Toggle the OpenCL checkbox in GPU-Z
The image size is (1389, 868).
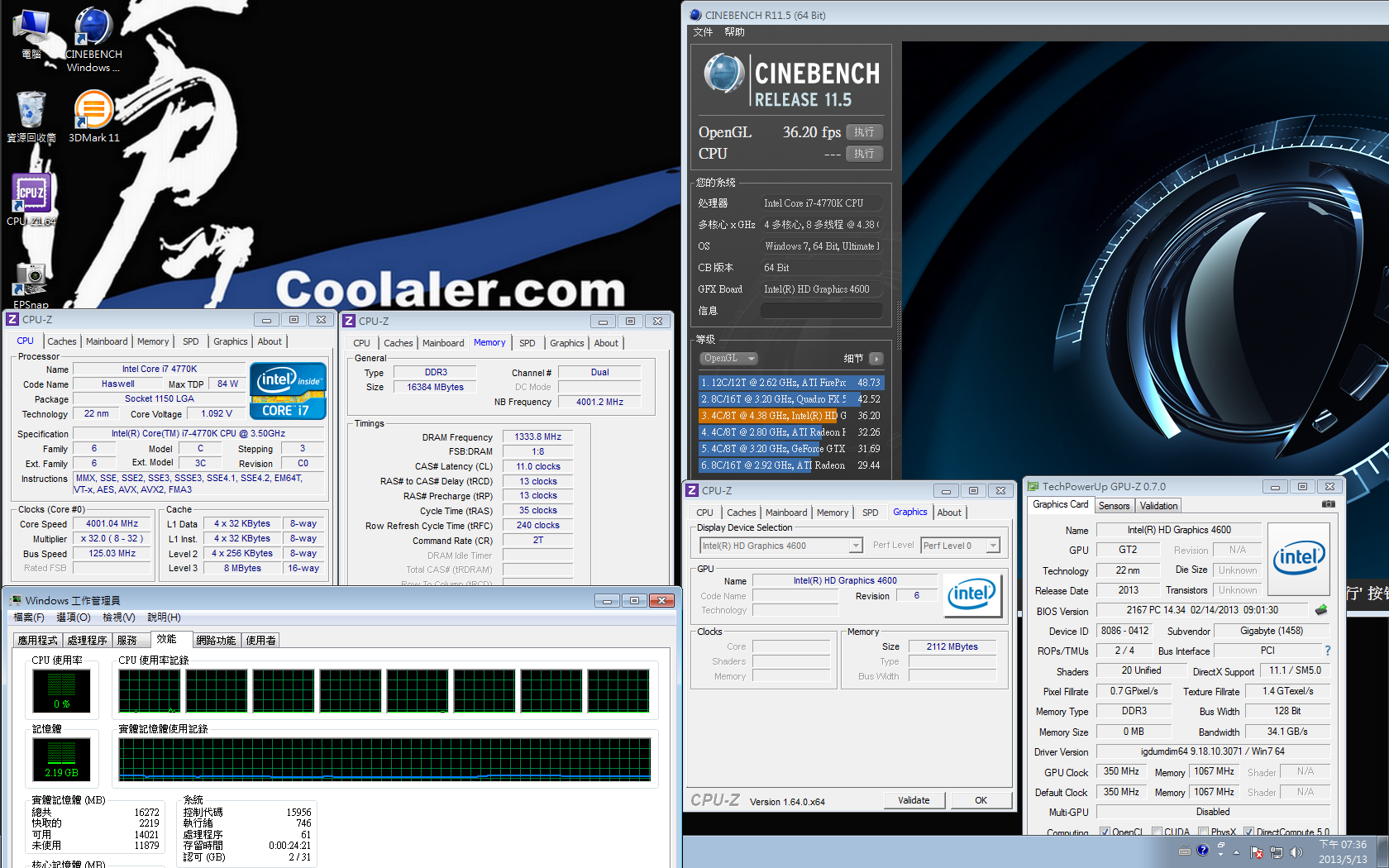(1105, 832)
